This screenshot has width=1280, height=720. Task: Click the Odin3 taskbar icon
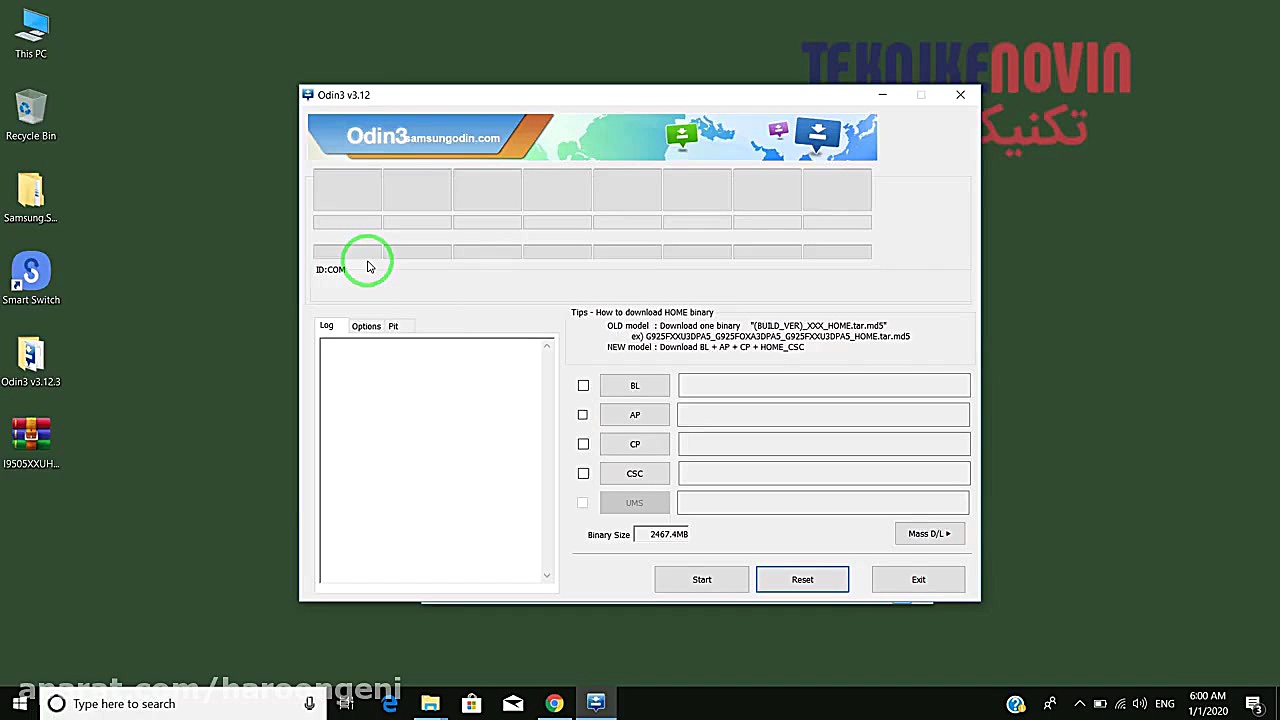[596, 704]
